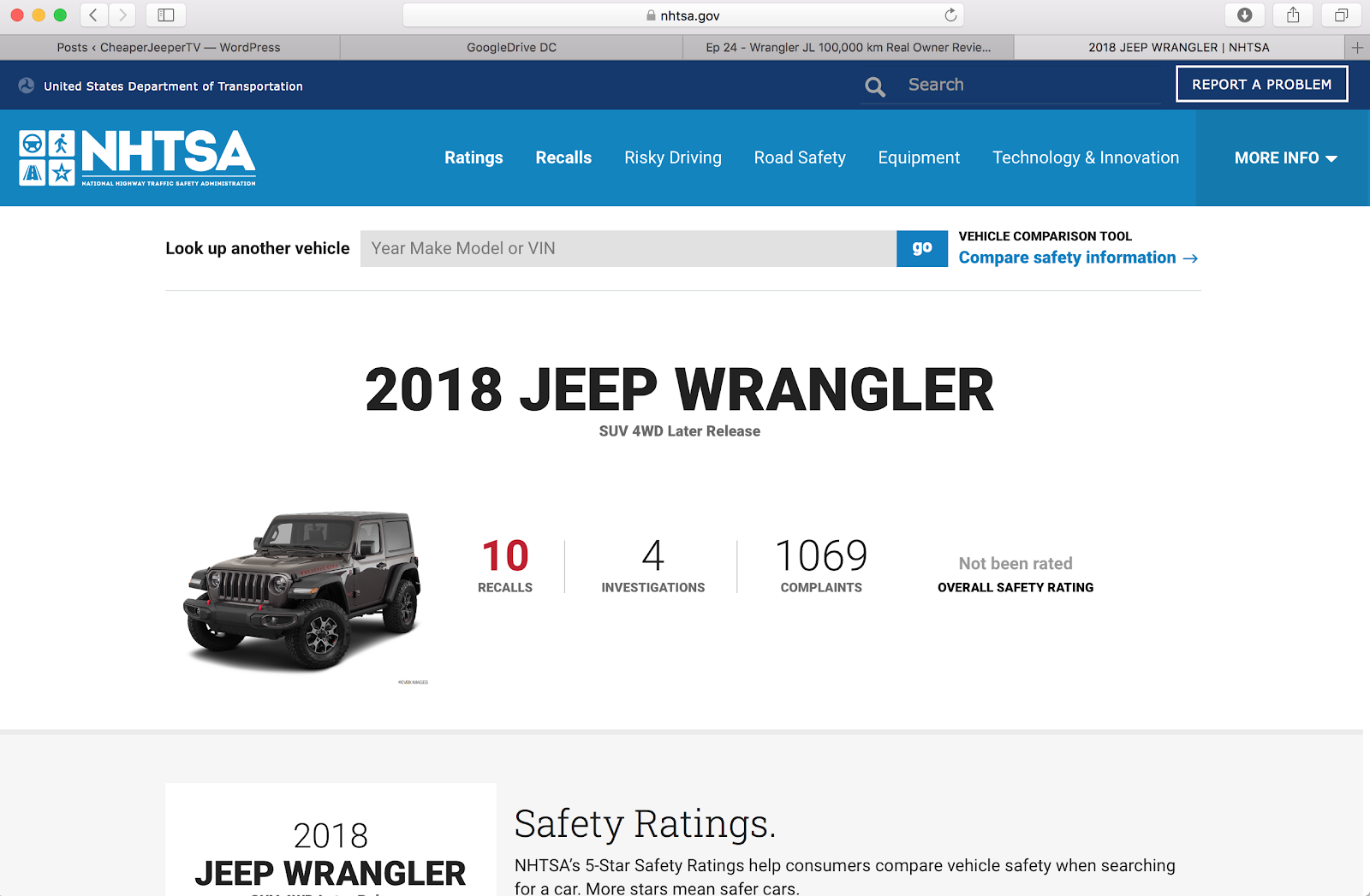Click the Not been rated safety rating
Image resolution: width=1370 pixels, height=896 pixels.
pyautogui.click(x=1016, y=563)
